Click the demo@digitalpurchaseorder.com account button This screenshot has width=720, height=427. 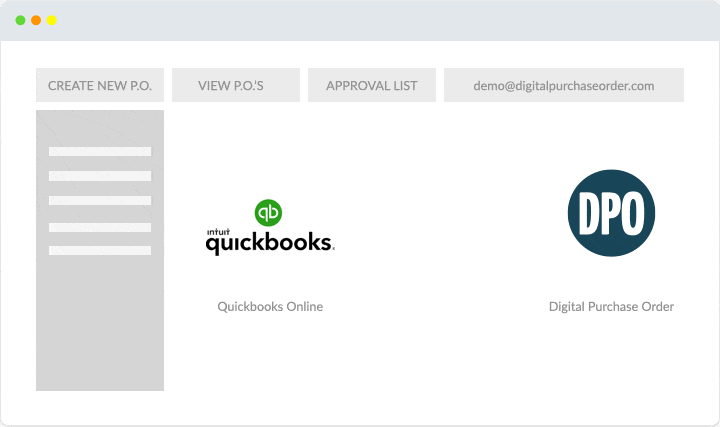pos(563,85)
